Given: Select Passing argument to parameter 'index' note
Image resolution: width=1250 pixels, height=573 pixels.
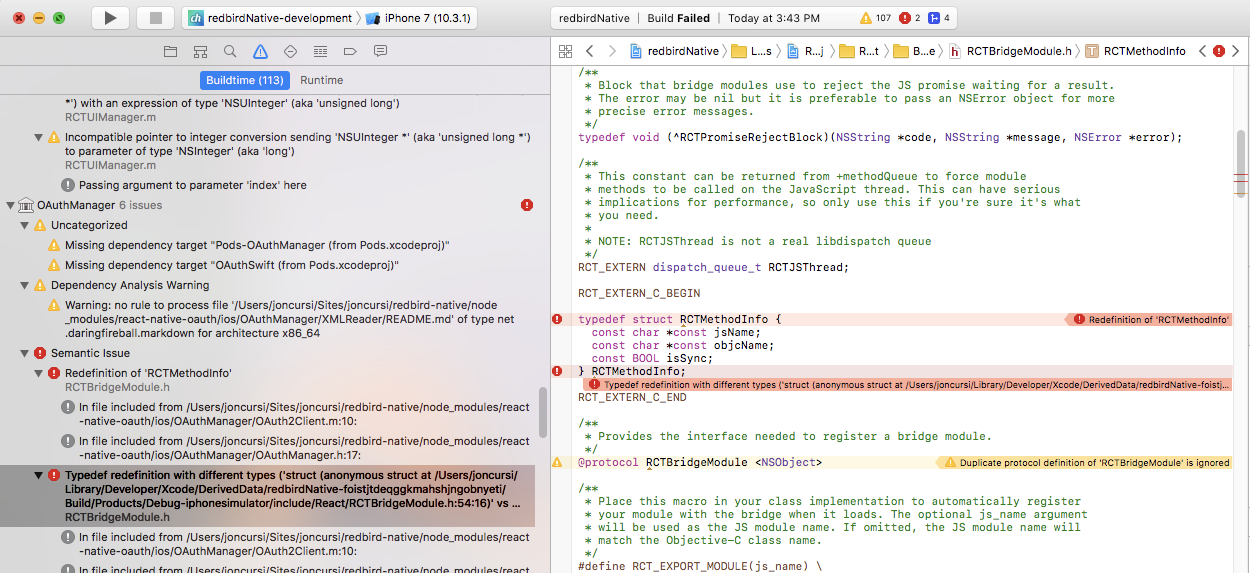Looking at the screenshot, I should click(x=184, y=185).
